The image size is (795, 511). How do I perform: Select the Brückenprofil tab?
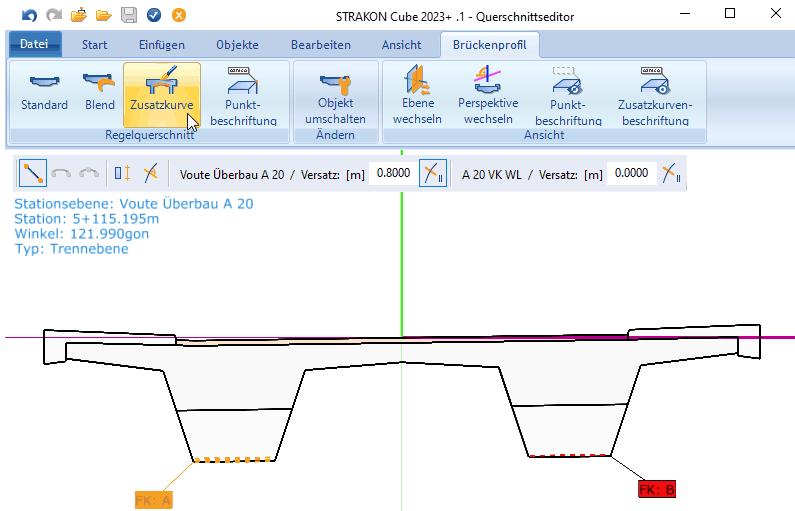click(490, 45)
